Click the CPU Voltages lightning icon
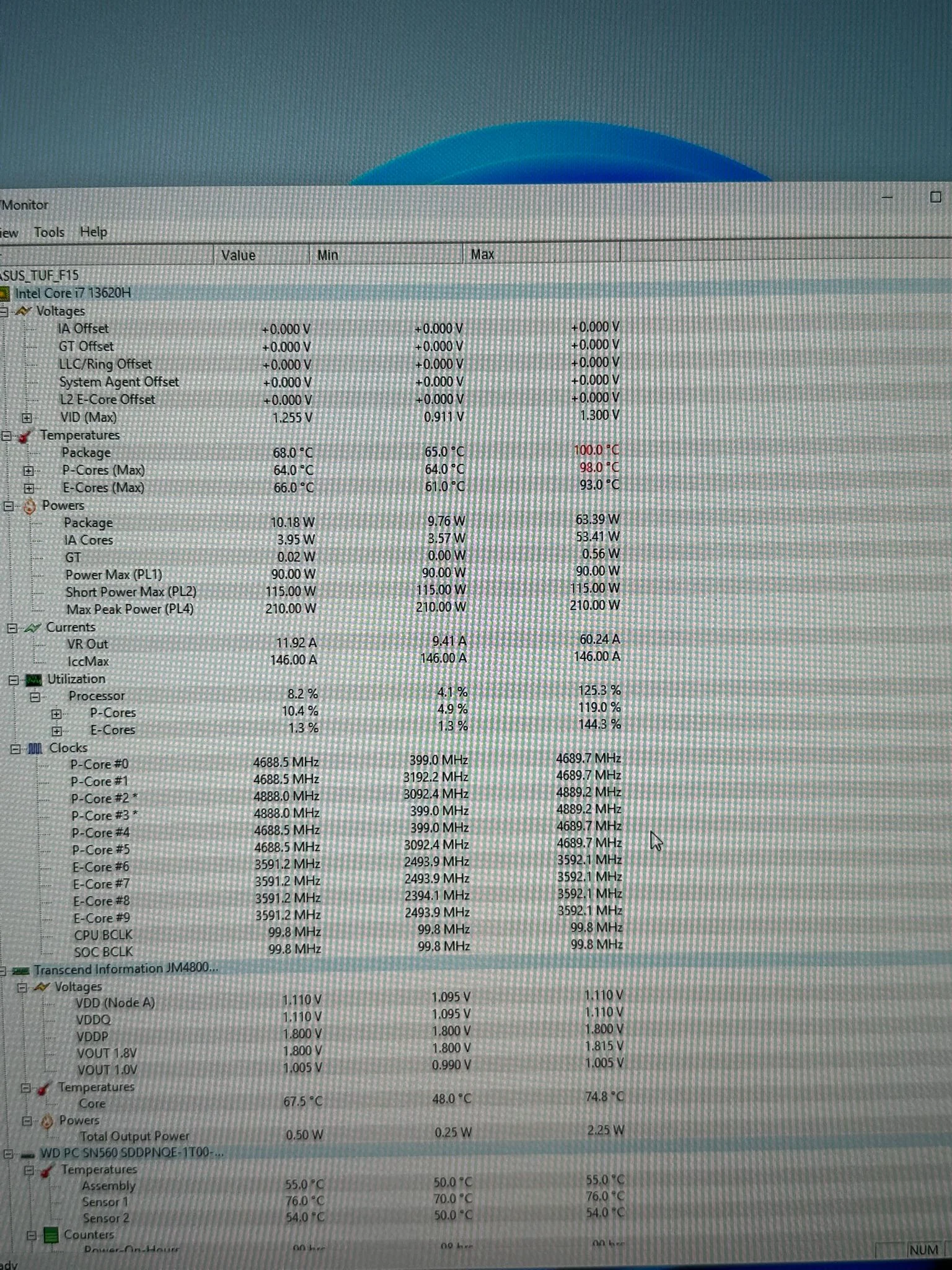Viewport: 952px width, 1270px height. pyautogui.click(x=22, y=311)
